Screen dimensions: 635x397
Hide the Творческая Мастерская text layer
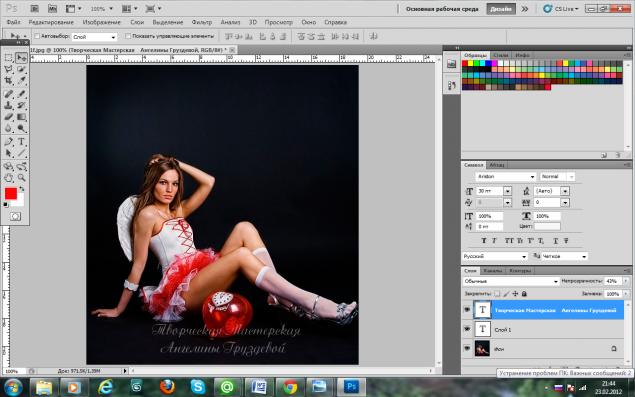(467, 309)
